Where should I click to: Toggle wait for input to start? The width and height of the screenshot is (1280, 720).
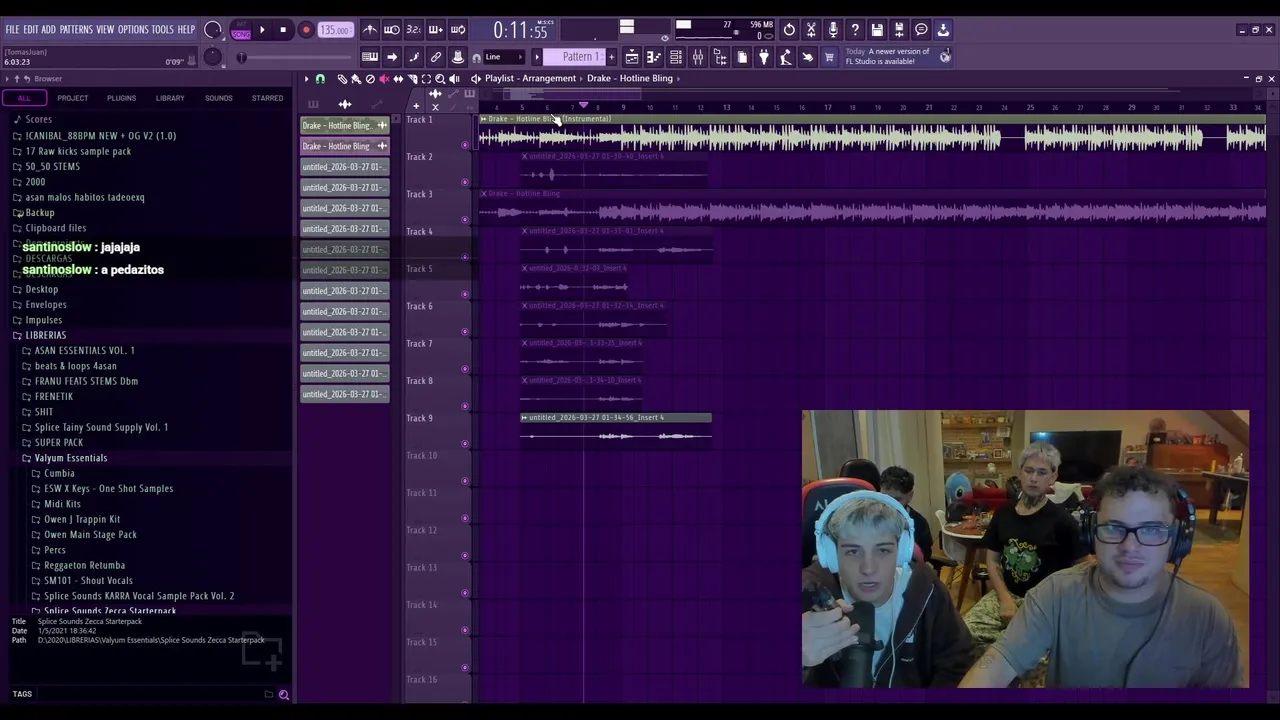click(x=392, y=30)
